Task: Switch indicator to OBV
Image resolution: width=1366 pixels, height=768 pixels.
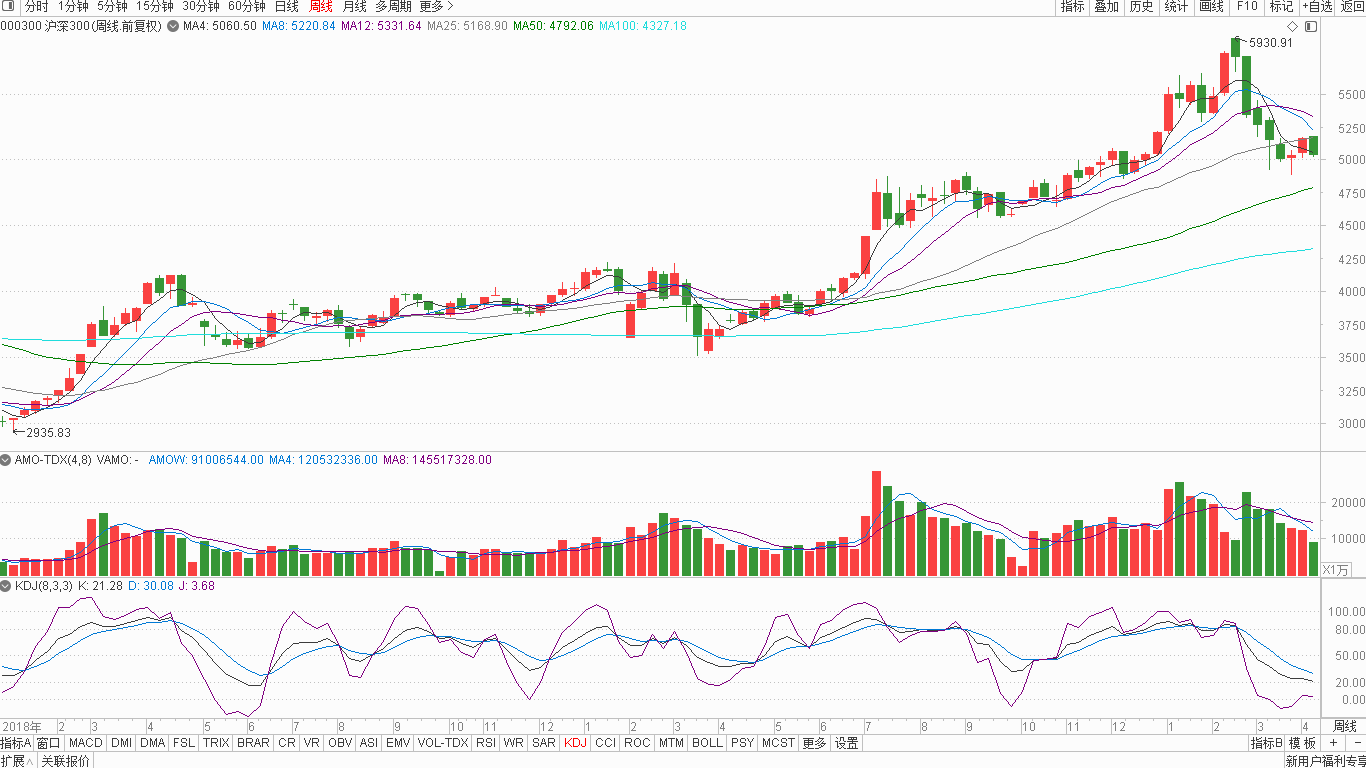Action: (x=340, y=743)
